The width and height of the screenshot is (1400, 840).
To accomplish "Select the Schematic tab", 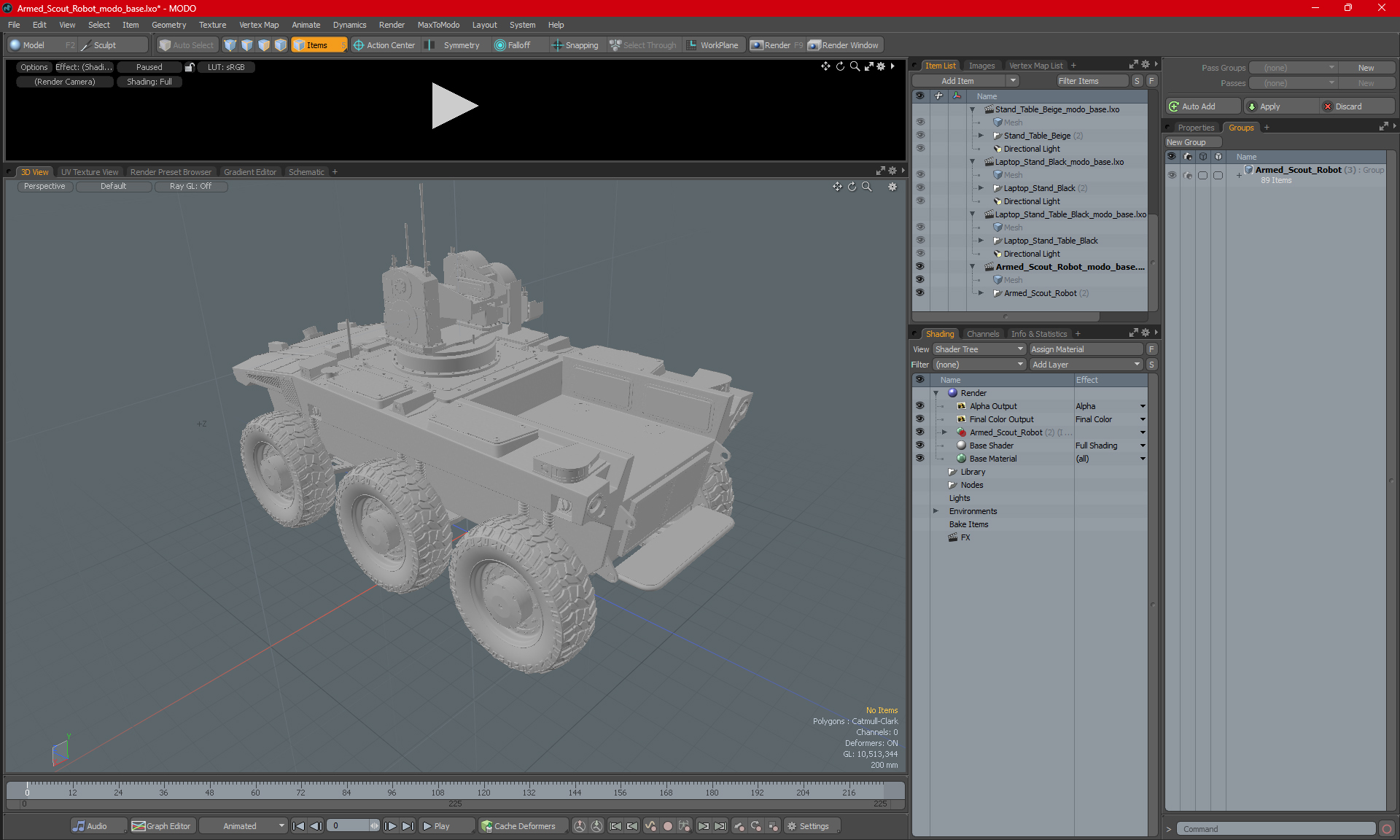I will coord(306,171).
